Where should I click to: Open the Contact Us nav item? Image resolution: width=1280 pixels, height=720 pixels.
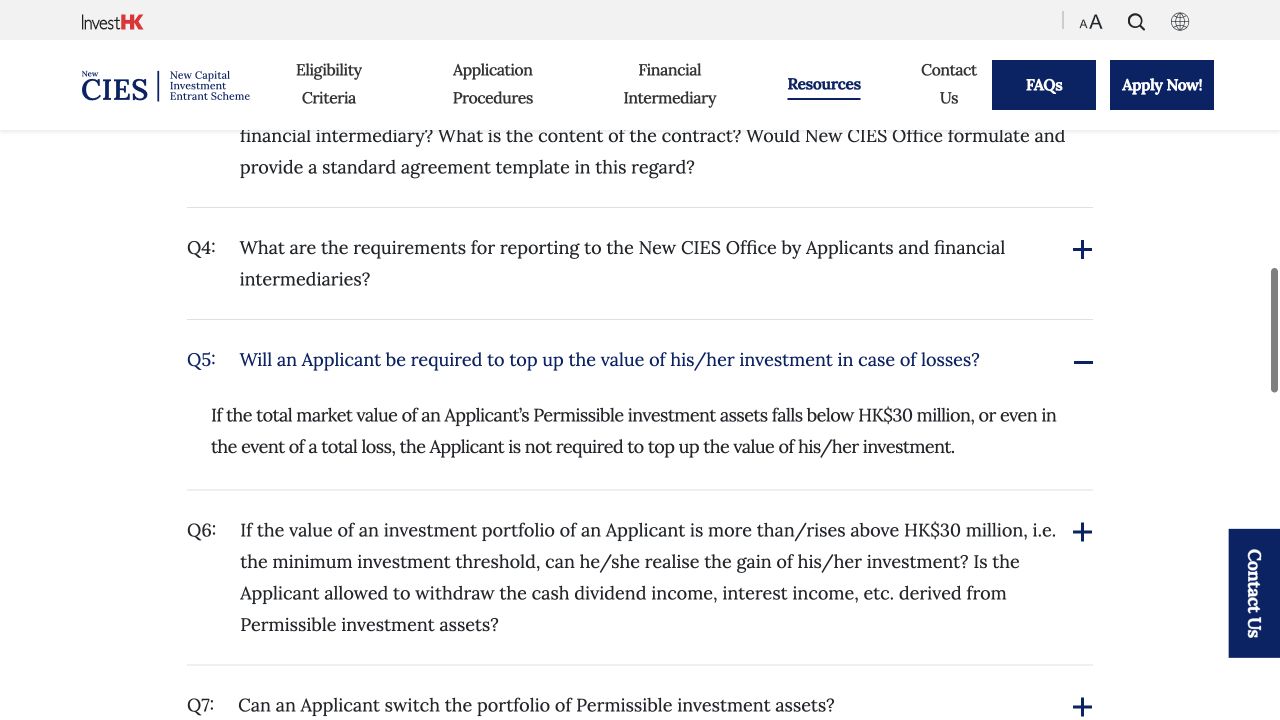click(x=949, y=84)
